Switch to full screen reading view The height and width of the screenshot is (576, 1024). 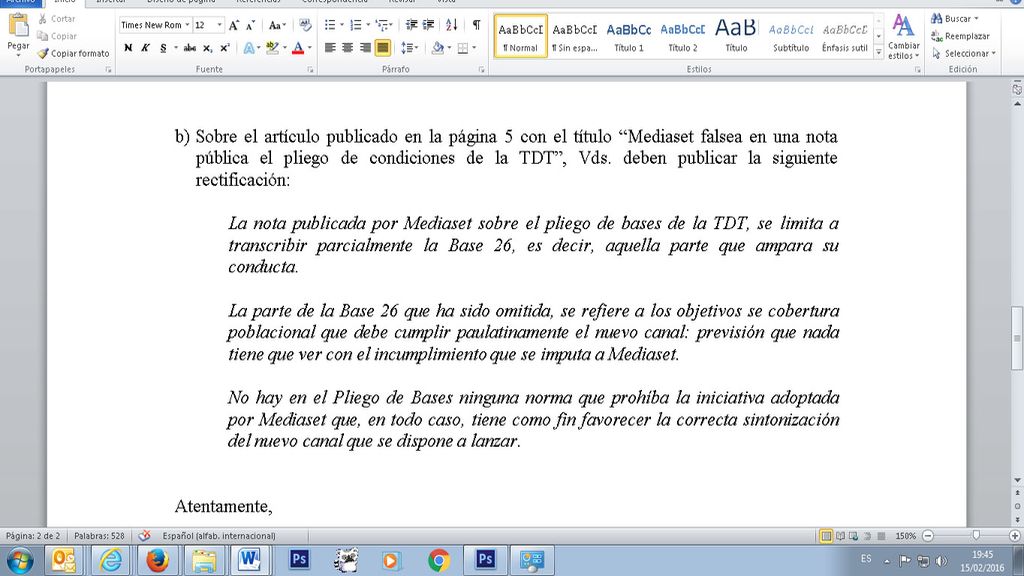(840, 536)
